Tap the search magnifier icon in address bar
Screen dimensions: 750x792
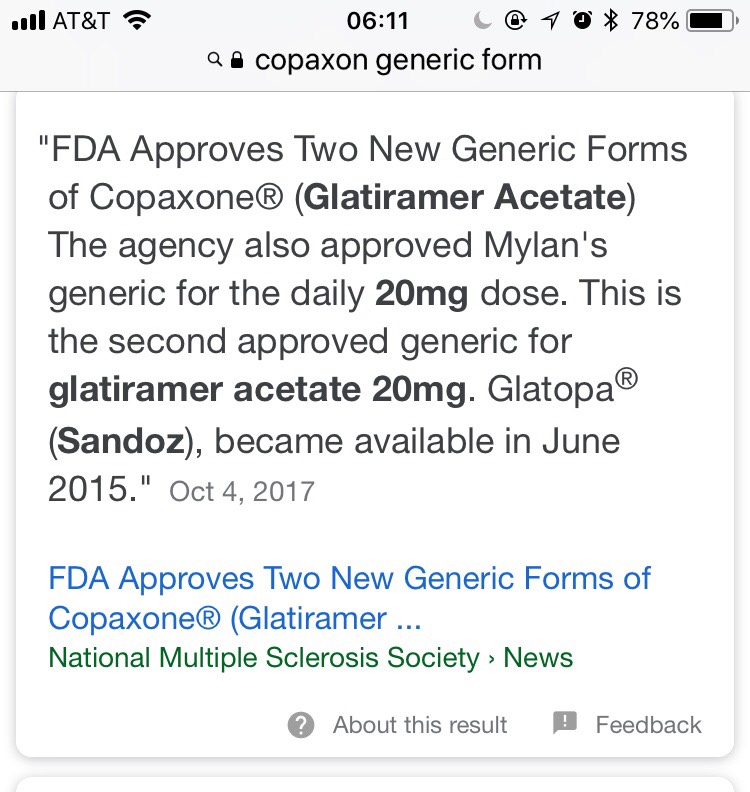pos(215,60)
